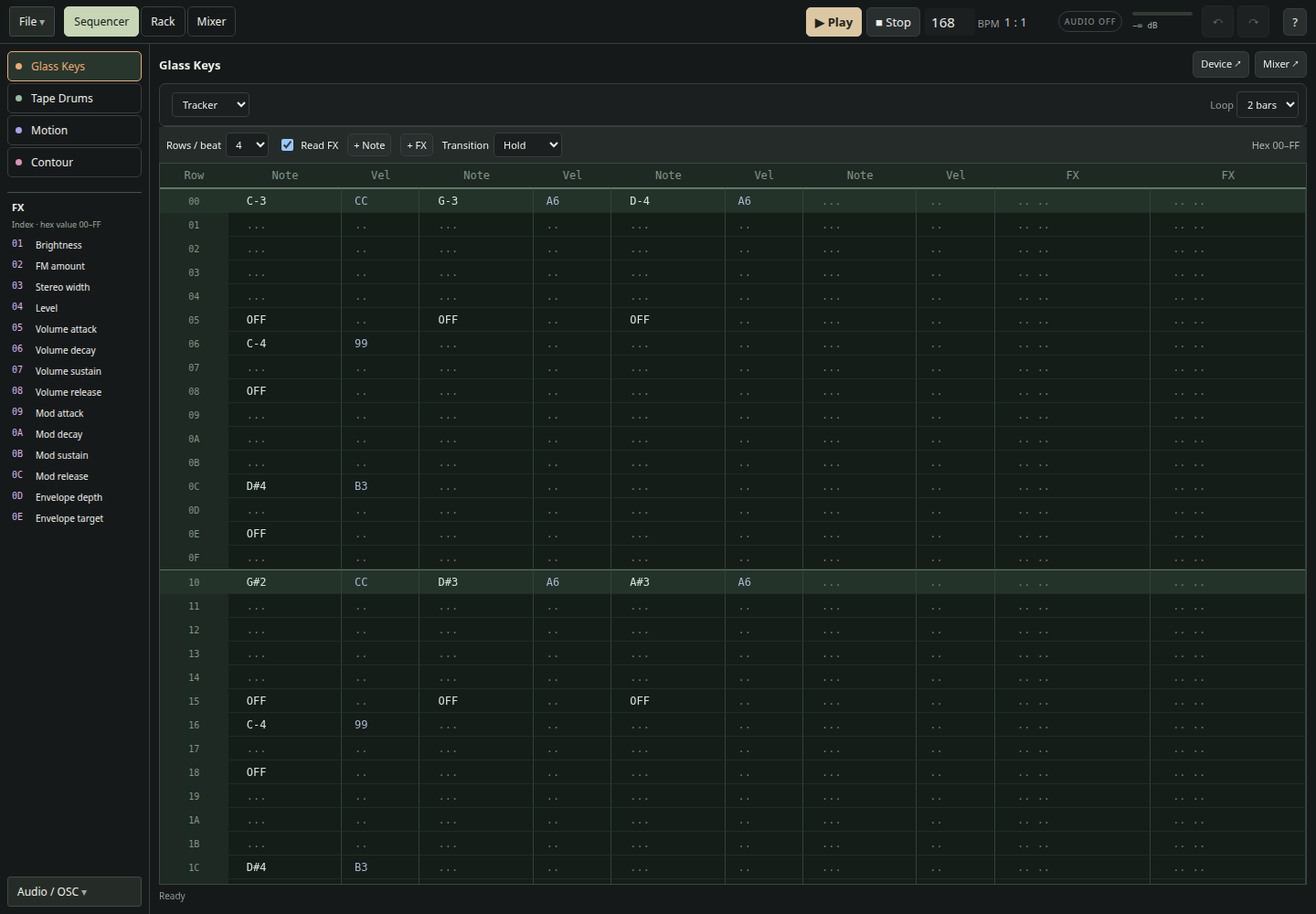Click the BPM value field 168
This screenshot has height=914, width=1316.
(950, 22)
